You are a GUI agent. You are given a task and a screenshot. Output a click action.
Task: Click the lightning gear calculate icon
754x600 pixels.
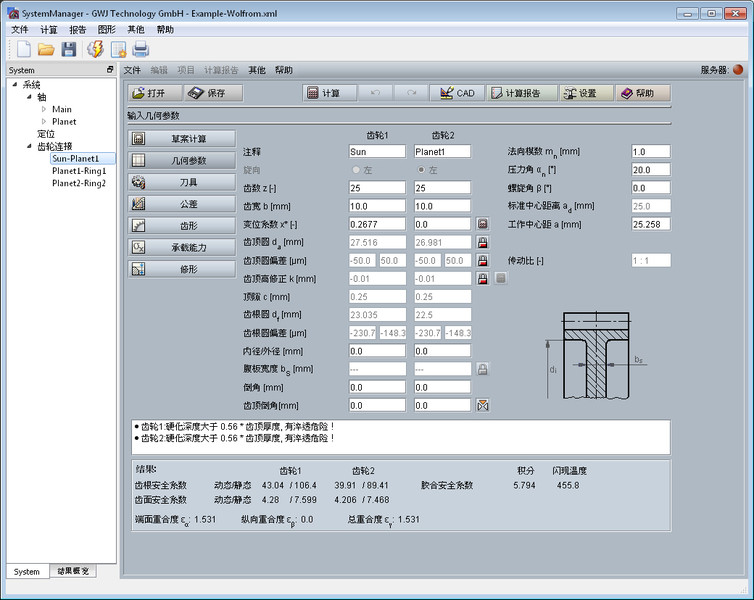95,49
